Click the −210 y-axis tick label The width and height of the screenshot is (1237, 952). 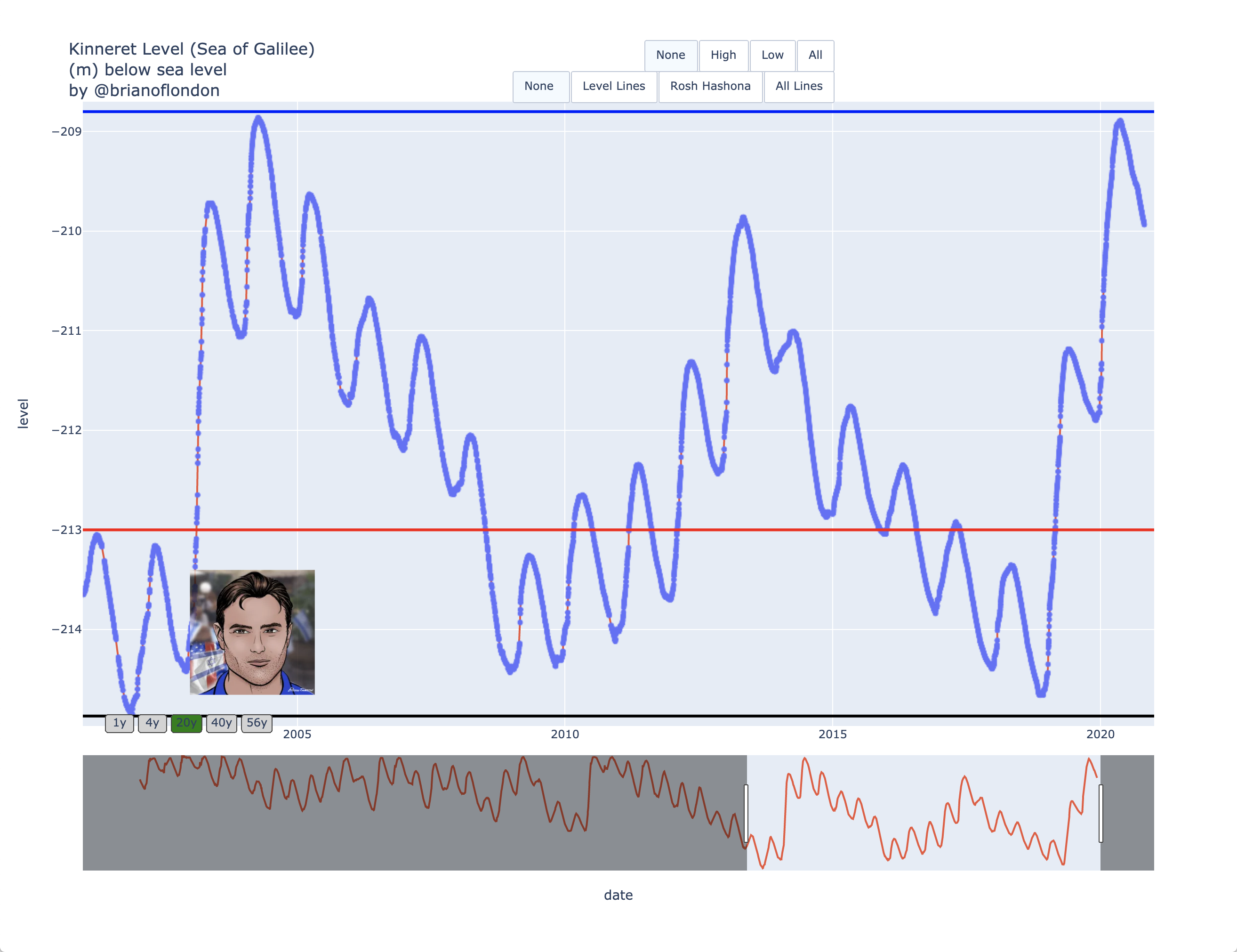coord(66,231)
